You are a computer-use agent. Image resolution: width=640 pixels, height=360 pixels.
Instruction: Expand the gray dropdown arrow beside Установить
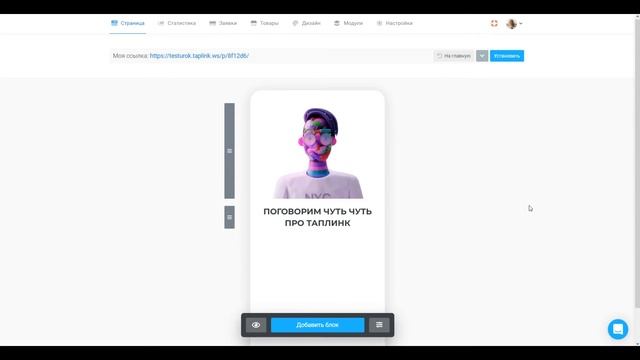point(482,56)
